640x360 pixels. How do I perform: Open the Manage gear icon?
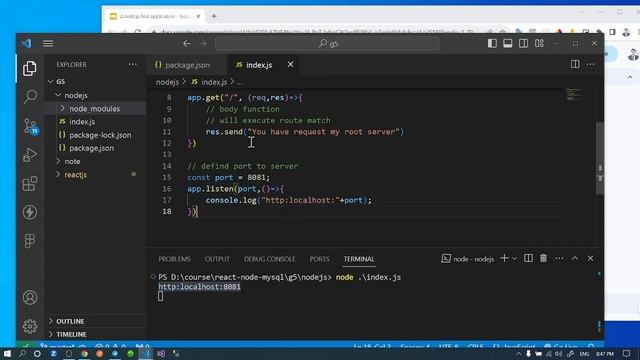point(30,326)
